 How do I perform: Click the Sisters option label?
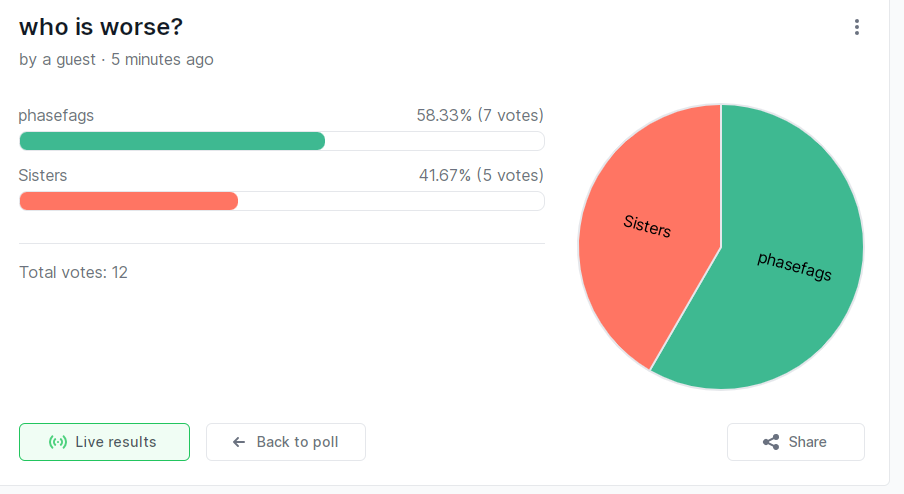tap(43, 175)
